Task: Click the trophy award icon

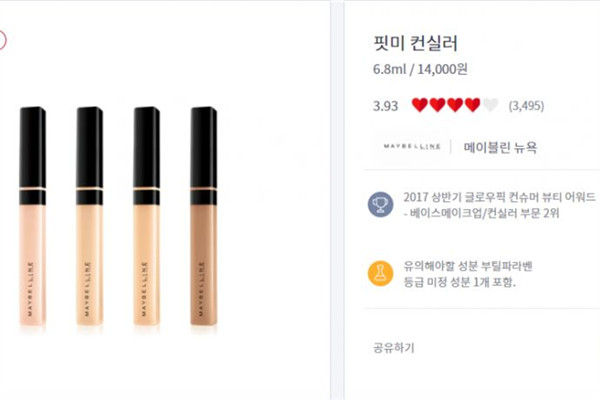Action: [380, 205]
